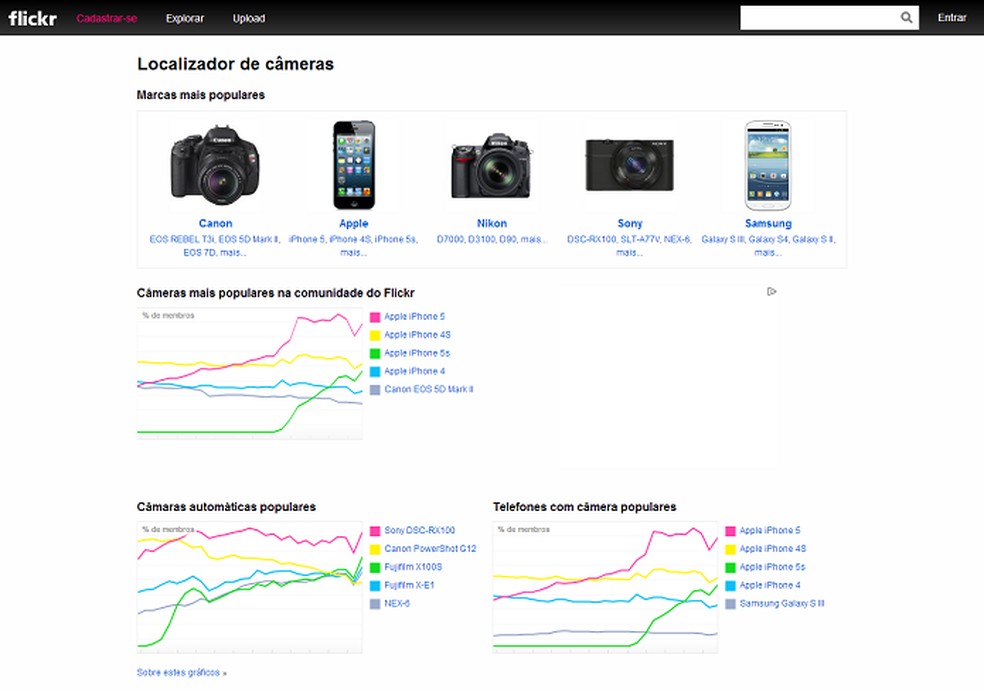This screenshot has width=984, height=692.
Task: Click Sony DSC-RX100 legend link
Action: [419, 531]
